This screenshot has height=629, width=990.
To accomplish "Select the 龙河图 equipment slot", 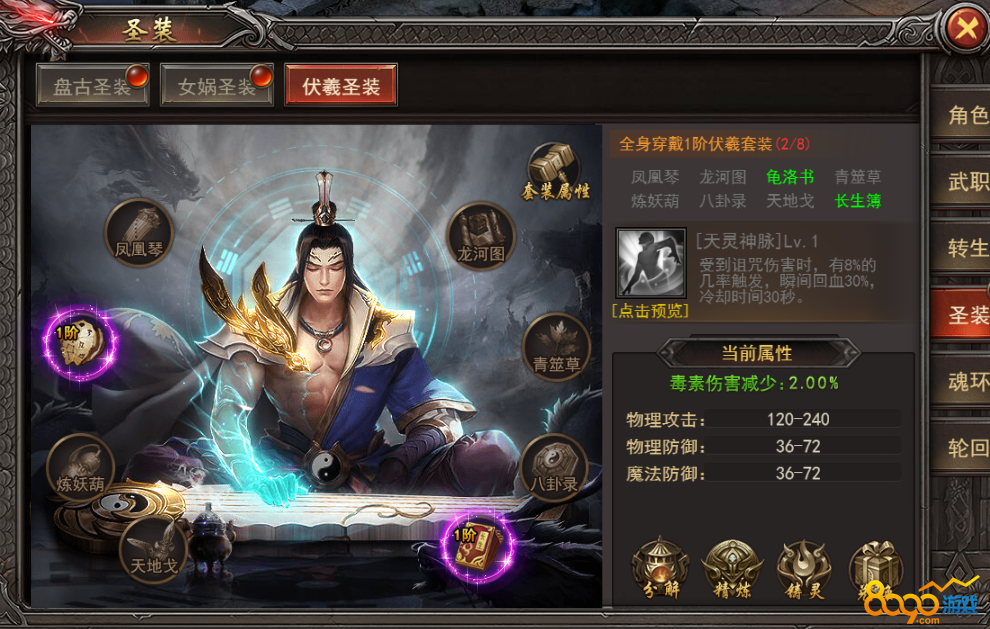I will [481, 236].
